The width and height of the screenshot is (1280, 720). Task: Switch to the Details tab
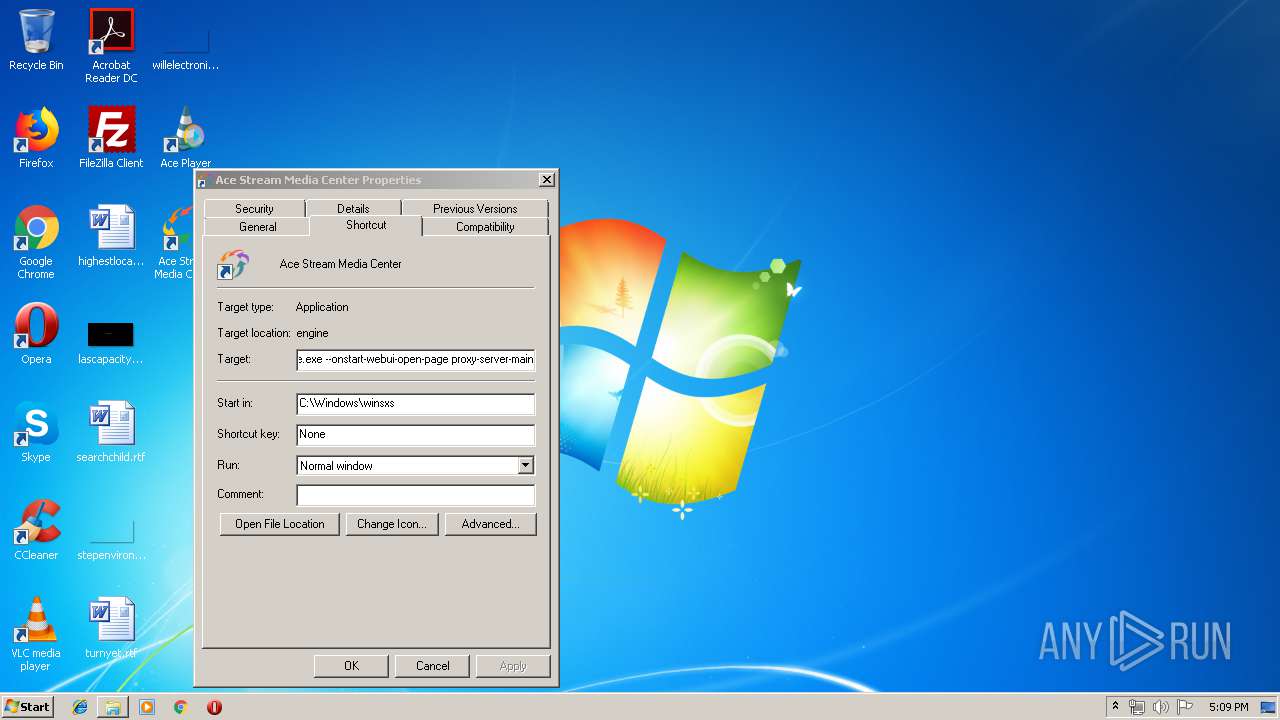pyautogui.click(x=353, y=208)
